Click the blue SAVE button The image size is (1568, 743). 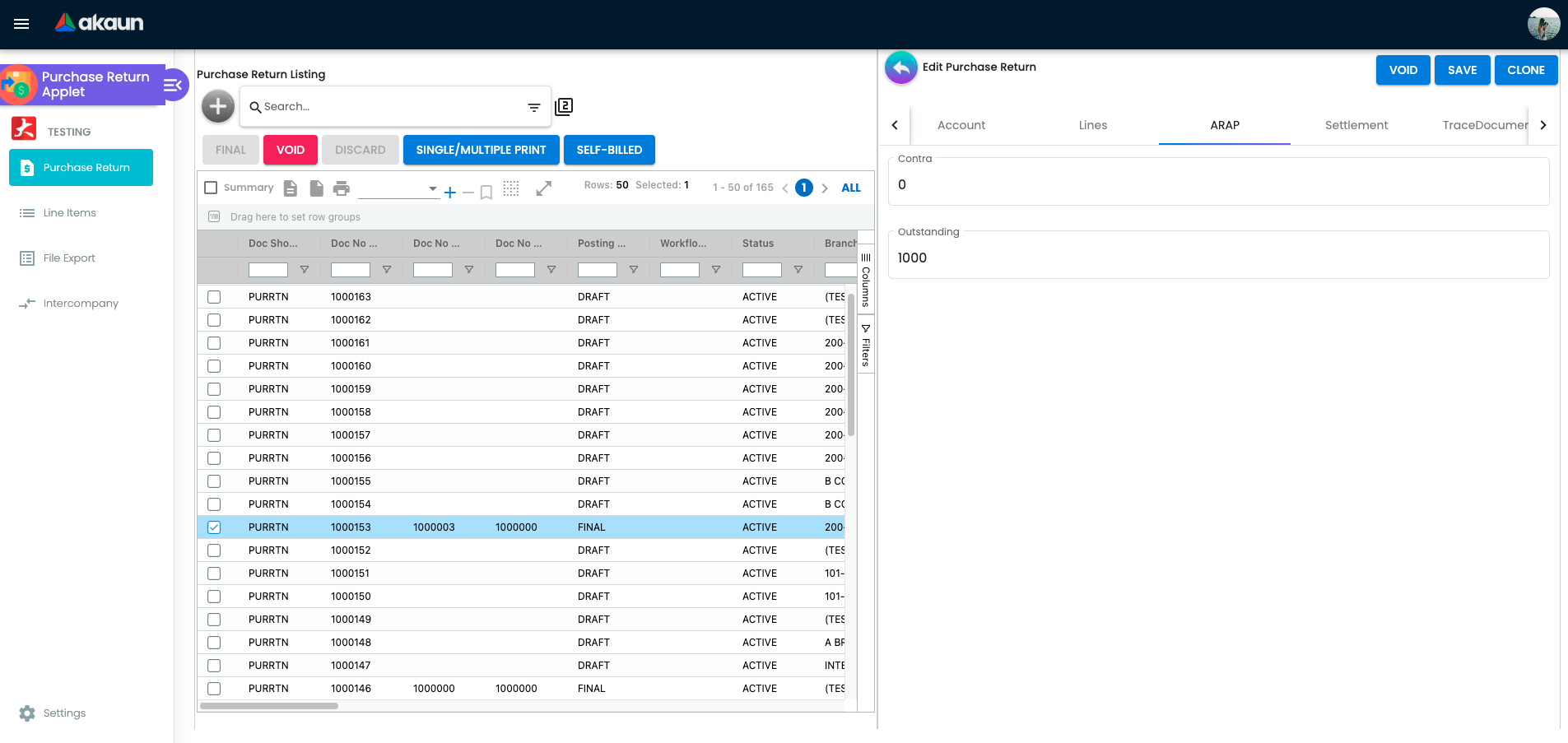click(1462, 70)
